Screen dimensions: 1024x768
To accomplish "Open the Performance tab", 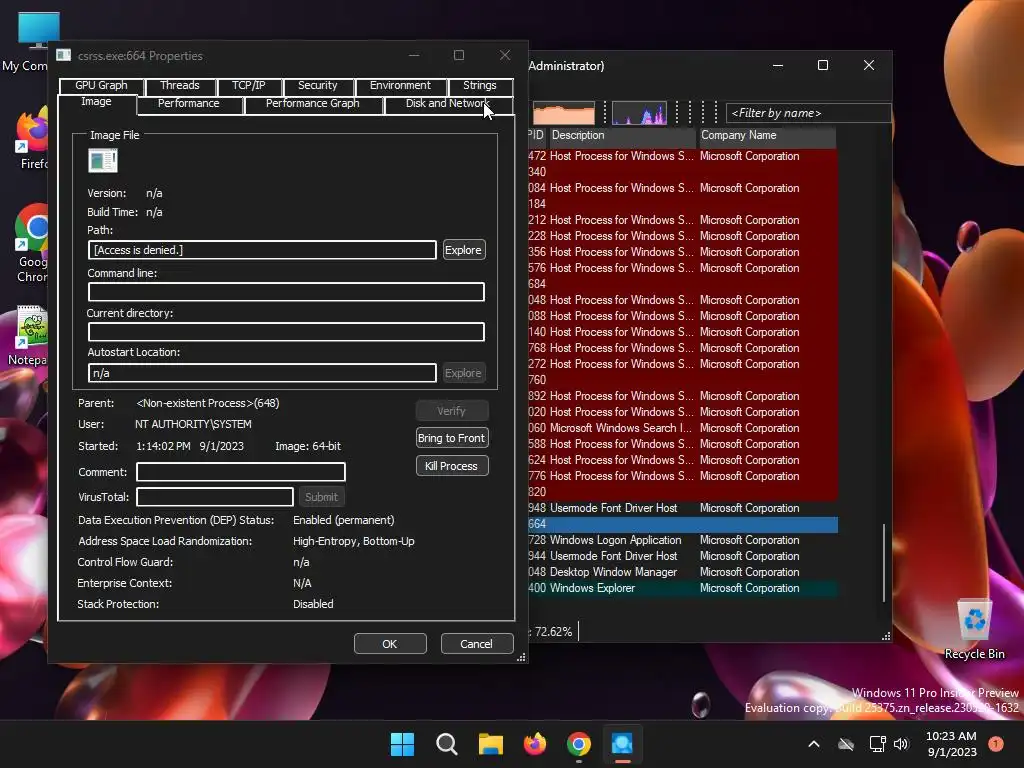I will [189, 104].
